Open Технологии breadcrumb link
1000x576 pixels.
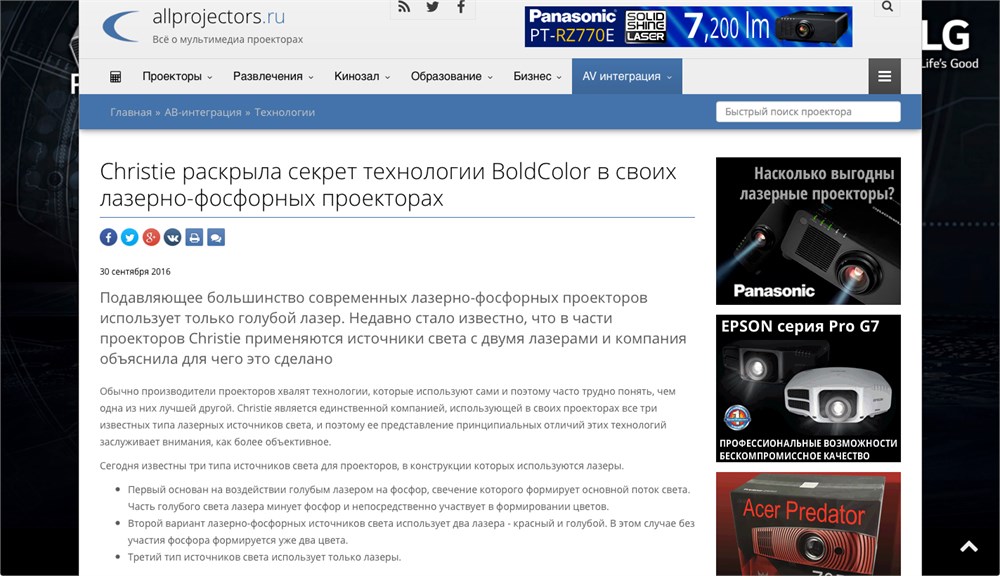pyautogui.click(x=284, y=112)
